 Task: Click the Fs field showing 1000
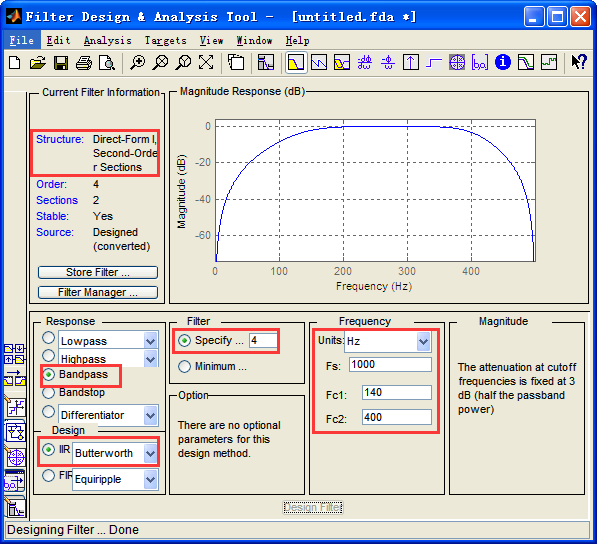point(390,365)
